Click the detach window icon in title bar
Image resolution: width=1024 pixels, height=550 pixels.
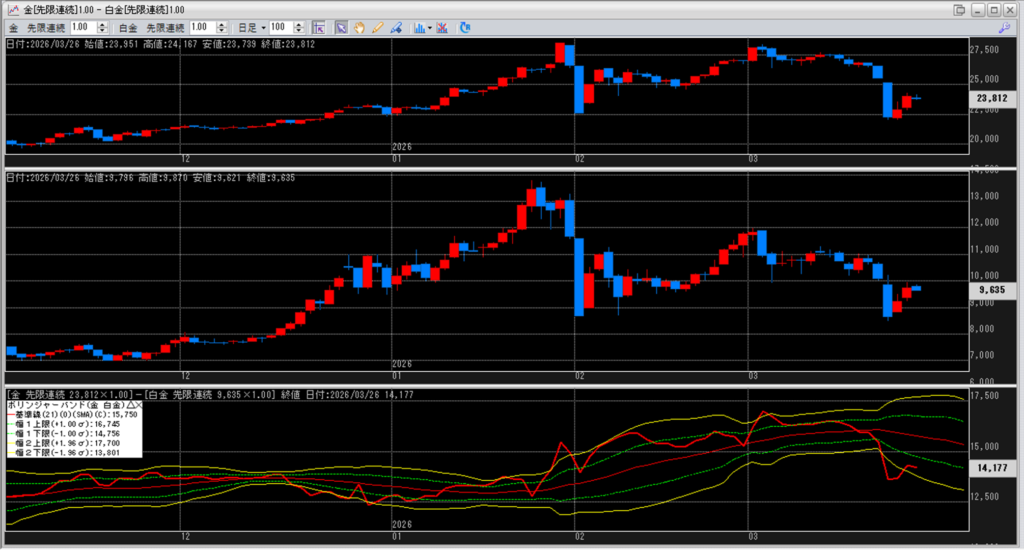[959, 10]
